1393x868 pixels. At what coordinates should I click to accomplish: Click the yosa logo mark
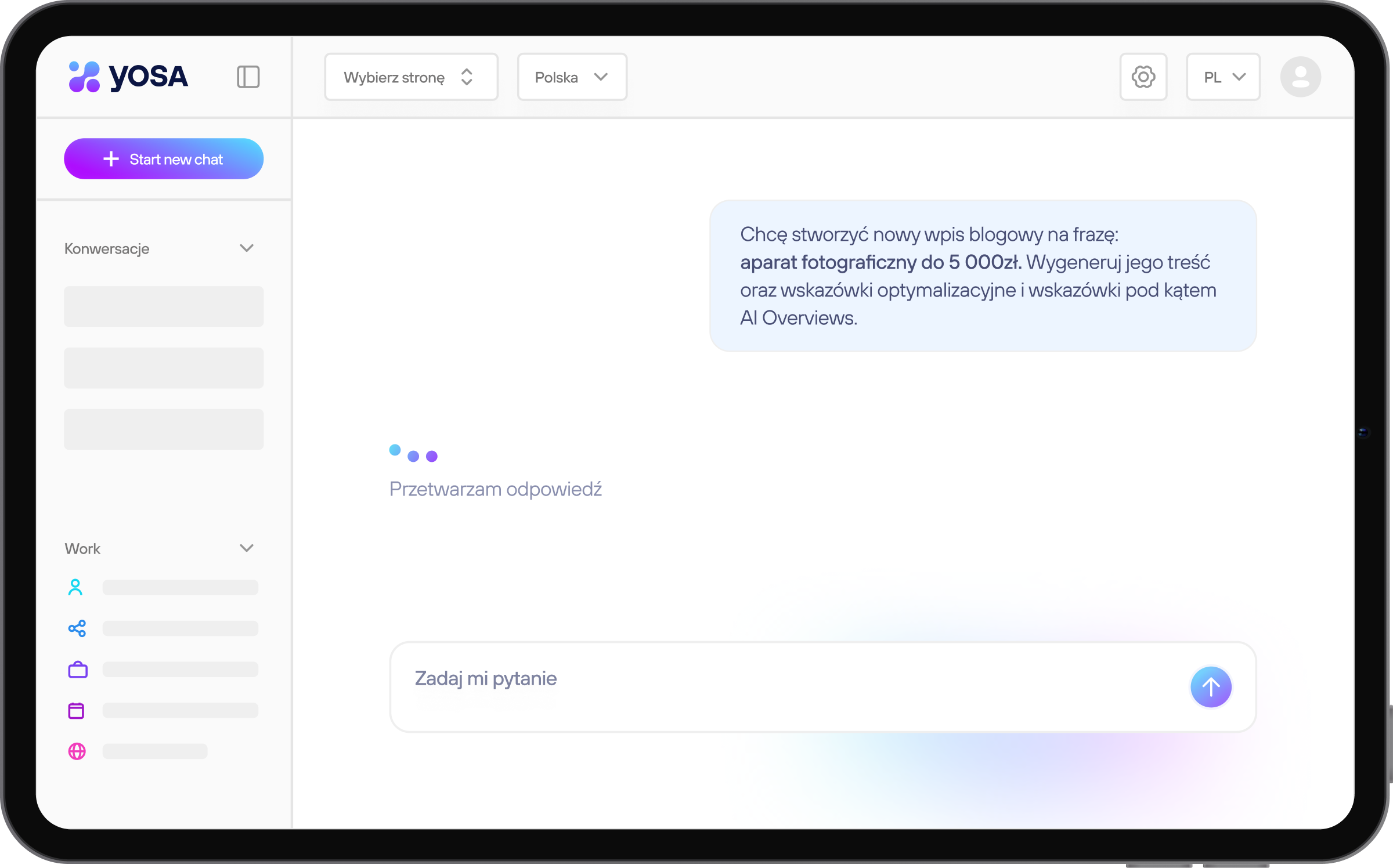85,76
